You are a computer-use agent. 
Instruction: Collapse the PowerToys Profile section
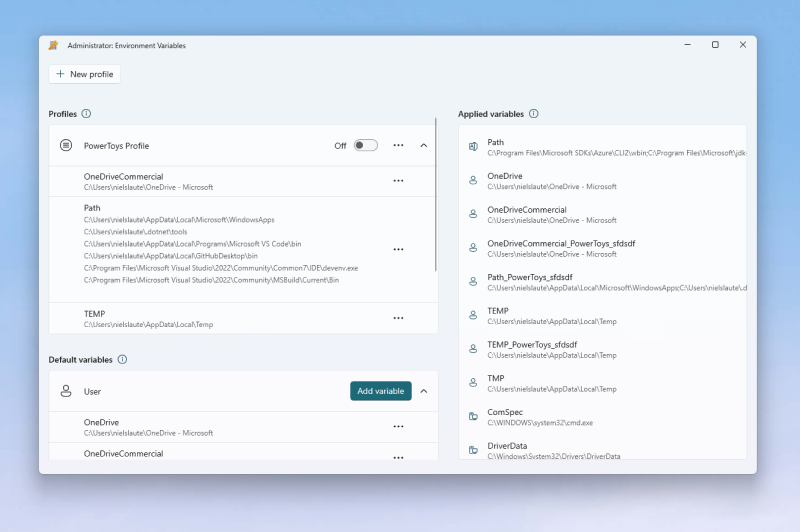423,146
